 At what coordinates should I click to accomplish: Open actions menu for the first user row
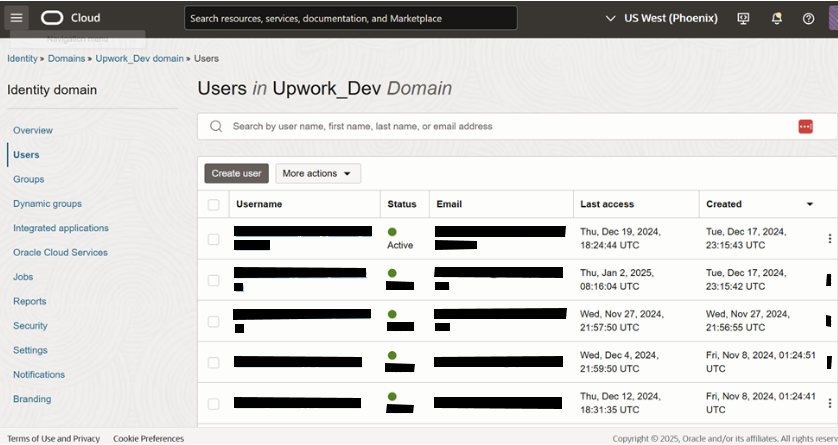pos(829,239)
